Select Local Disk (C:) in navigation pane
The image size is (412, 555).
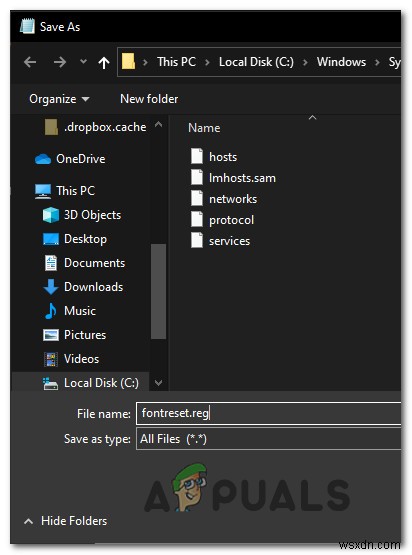pos(101,383)
